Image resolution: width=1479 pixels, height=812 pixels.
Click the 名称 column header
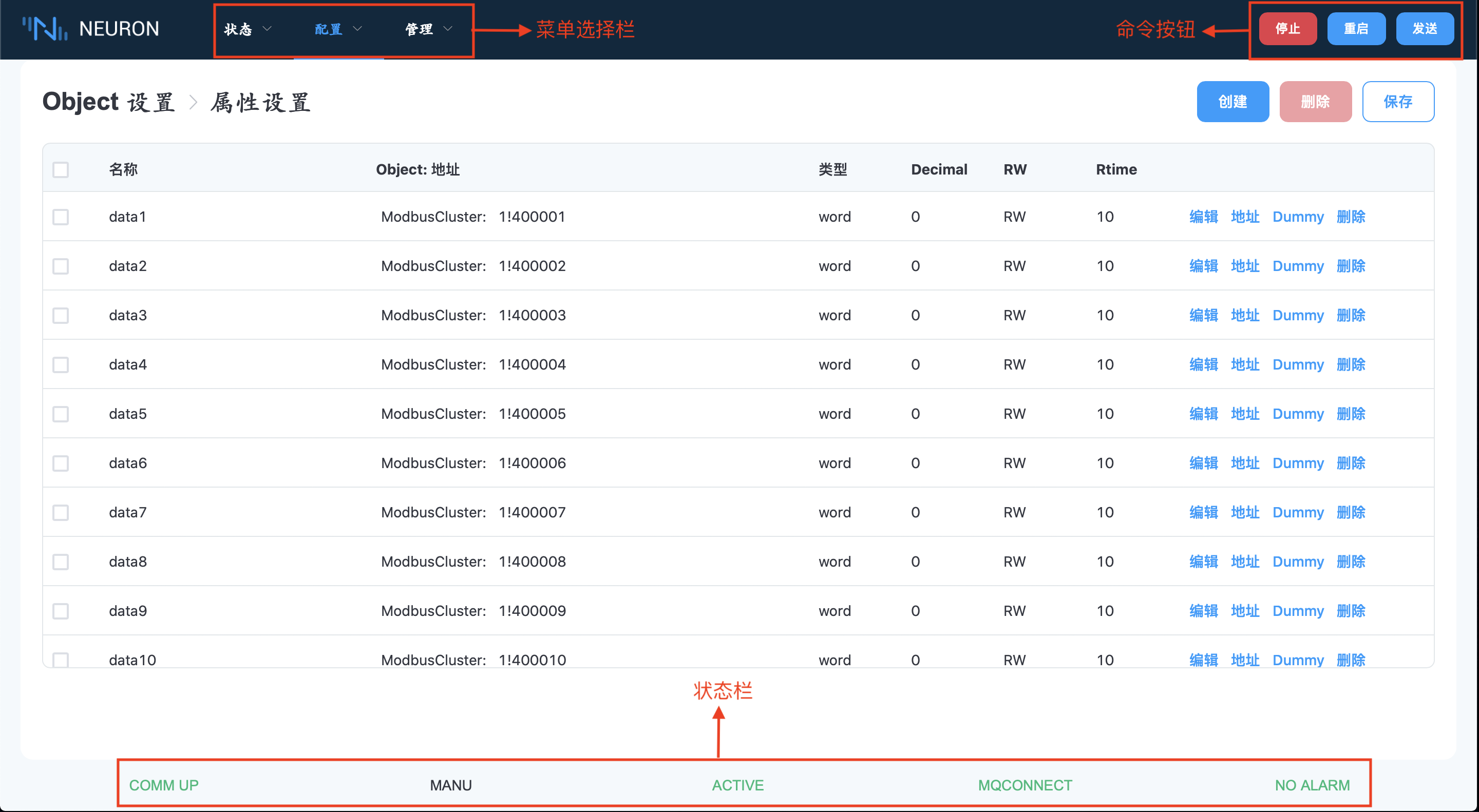[123, 170]
